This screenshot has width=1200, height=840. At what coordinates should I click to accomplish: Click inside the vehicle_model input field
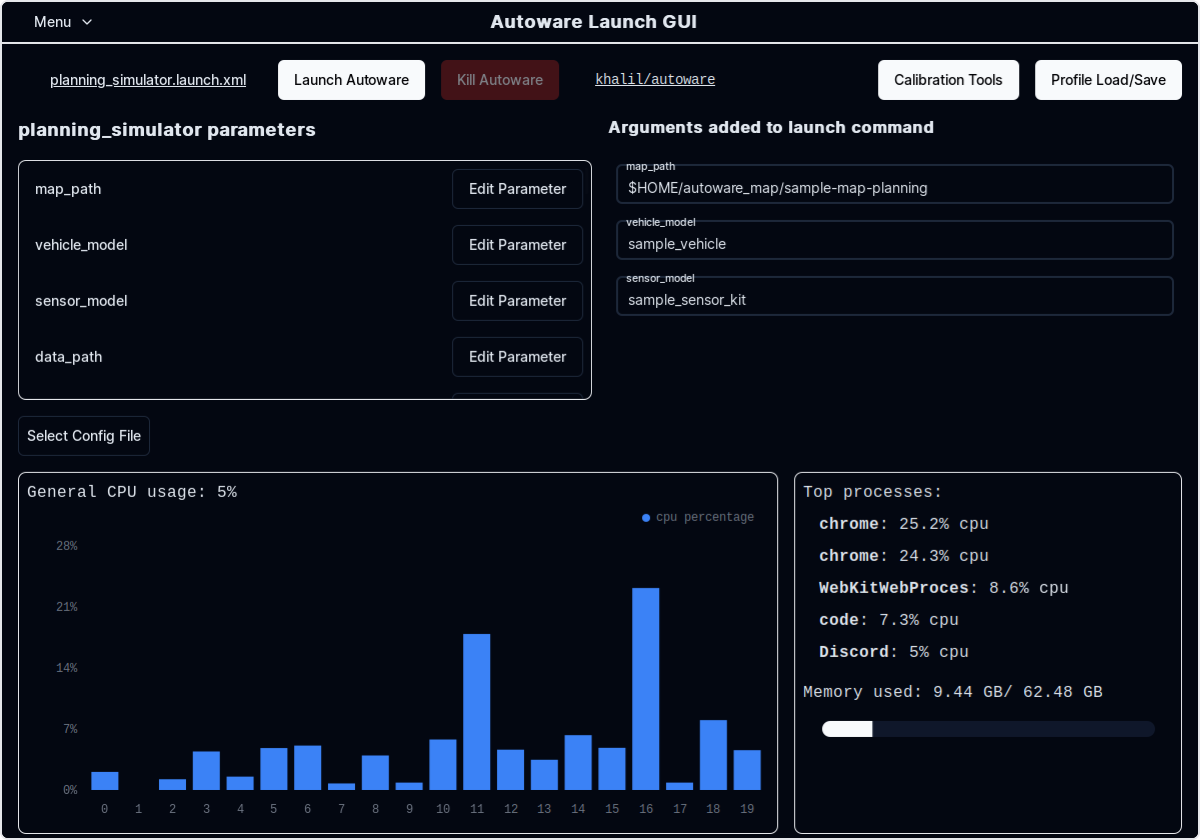pos(895,241)
